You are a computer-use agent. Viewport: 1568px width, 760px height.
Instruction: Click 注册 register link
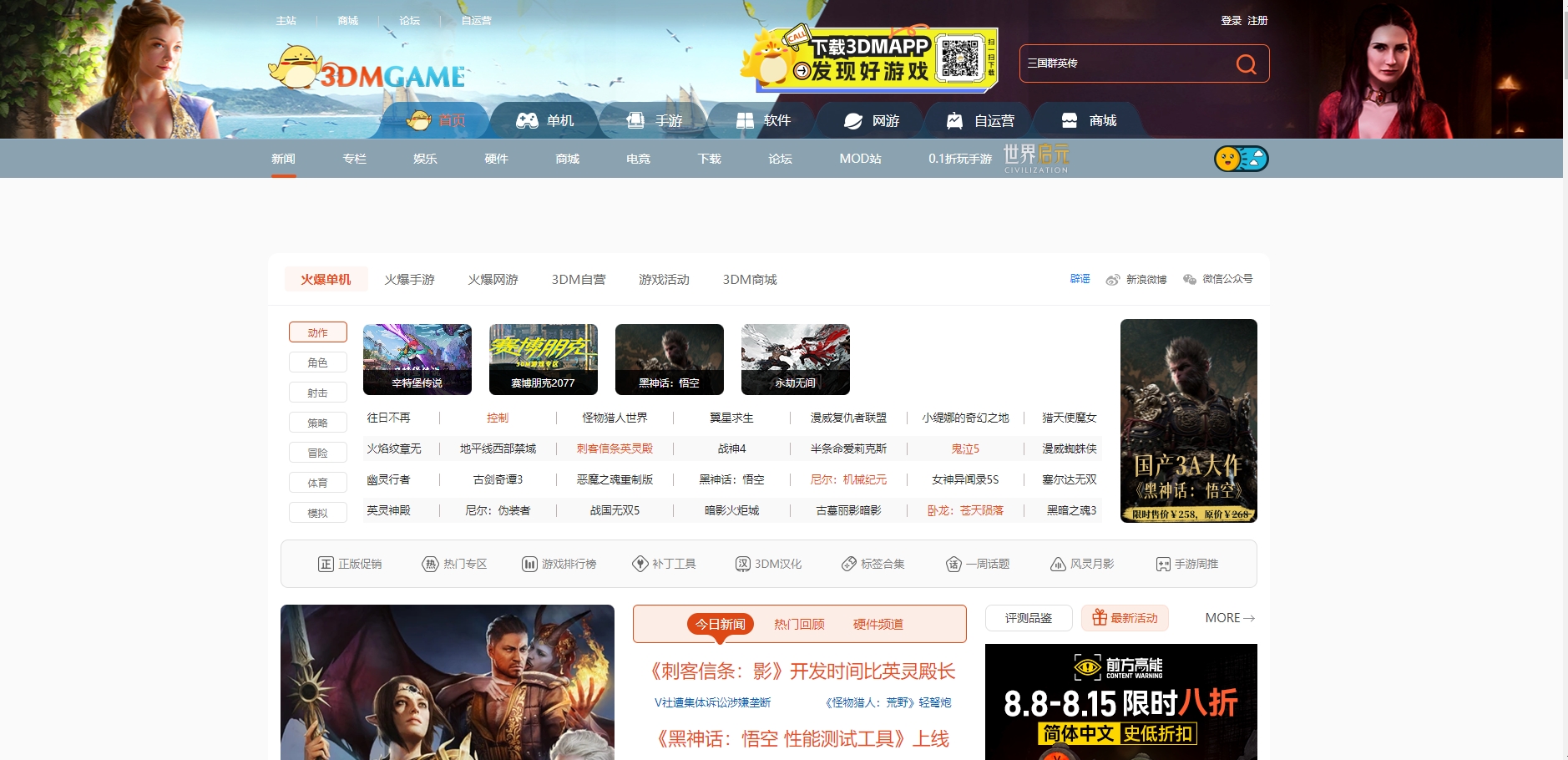pyautogui.click(x=1257, y=20)
